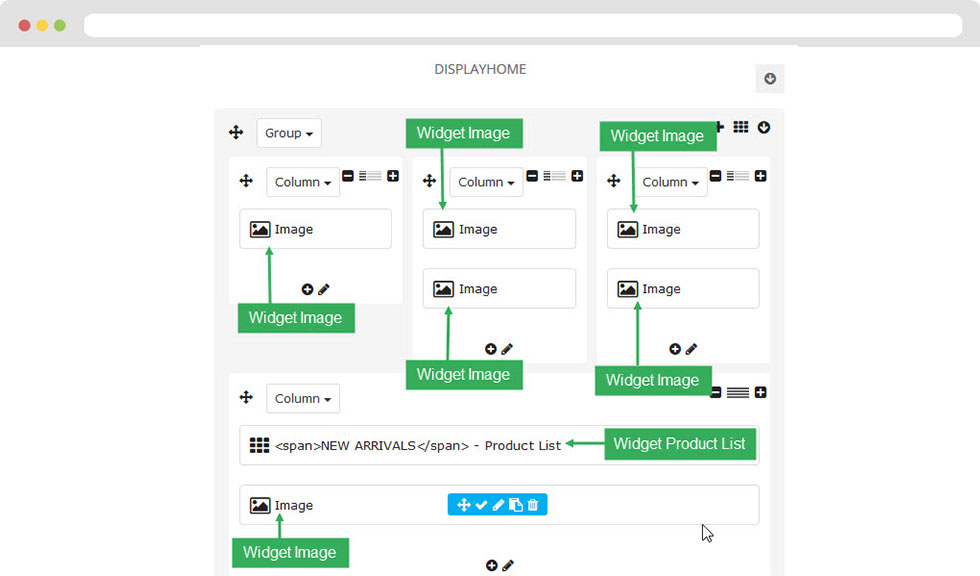This screenshot has height=576, width=980.
Task: Decrease first column width with minus icon
Action: tap(348, 176)
